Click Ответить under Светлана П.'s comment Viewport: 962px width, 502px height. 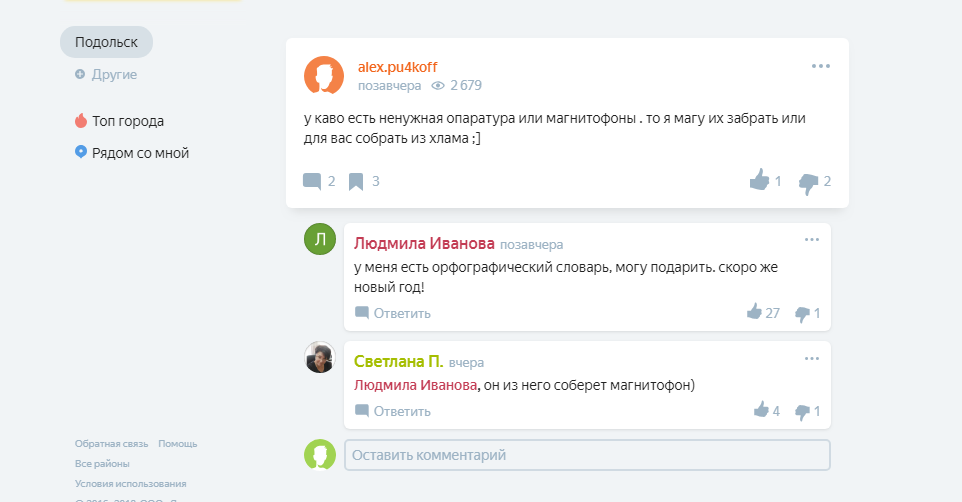click(401, 411)
